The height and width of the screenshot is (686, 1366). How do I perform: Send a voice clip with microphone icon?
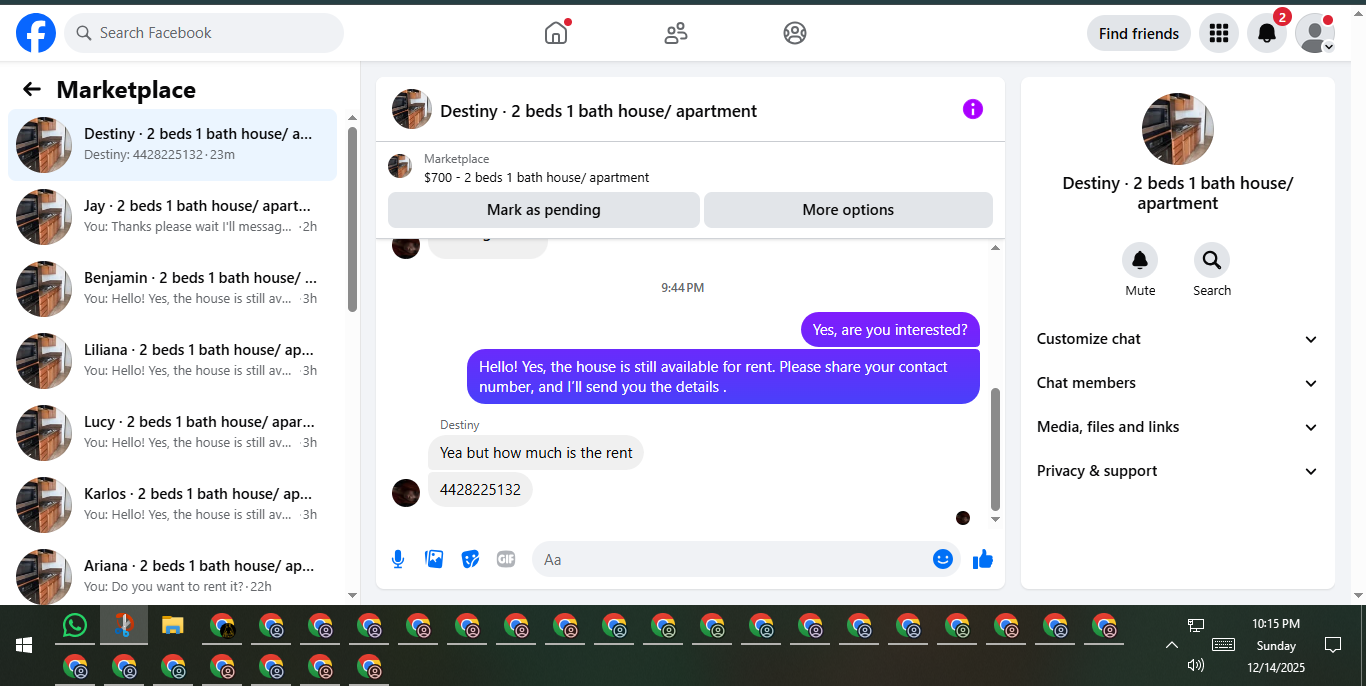click(x=398, y=559)
